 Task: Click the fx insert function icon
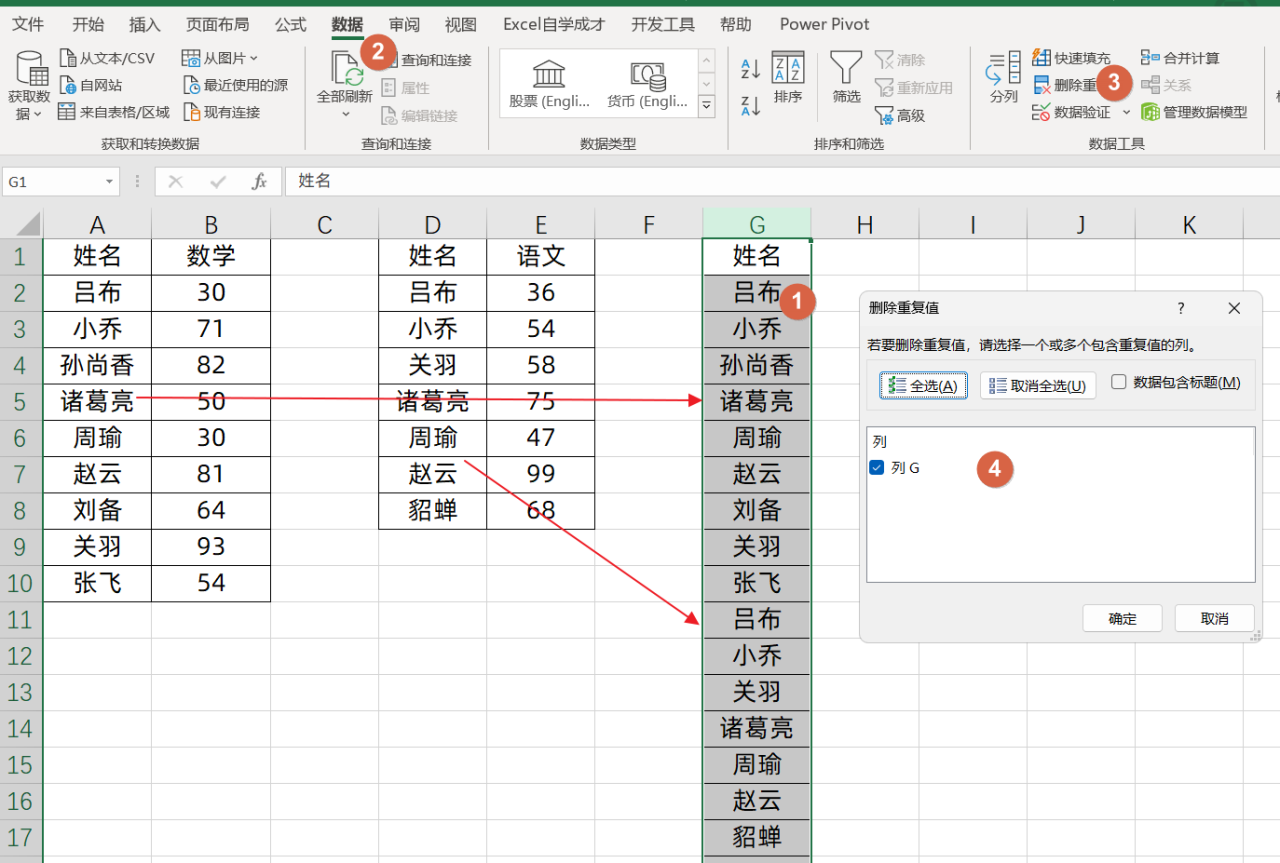(x=259, y=181)
